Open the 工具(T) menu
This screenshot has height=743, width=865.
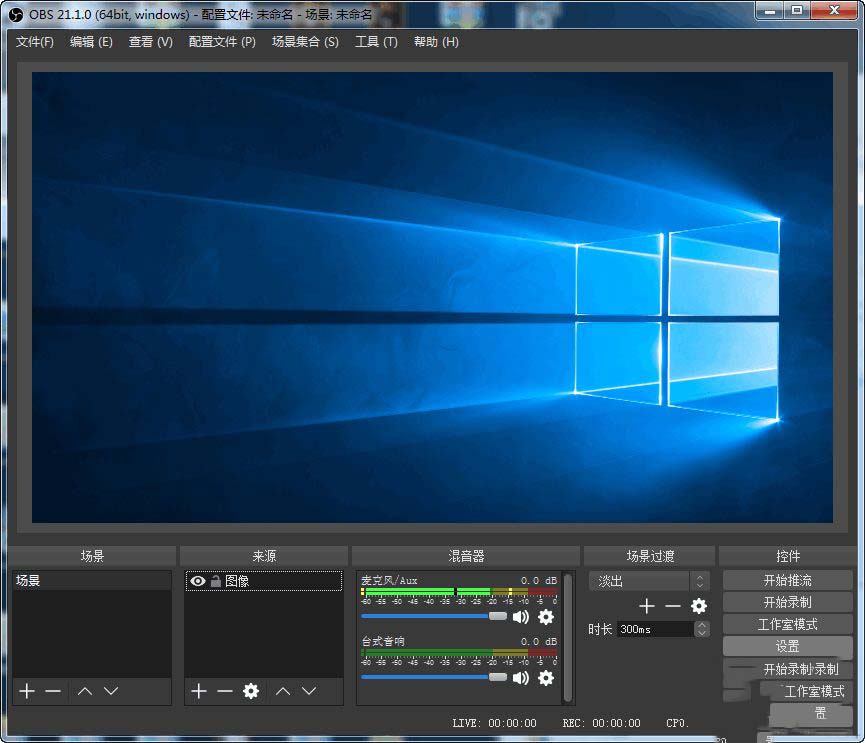pyautogui.click(x=376, y=42)
